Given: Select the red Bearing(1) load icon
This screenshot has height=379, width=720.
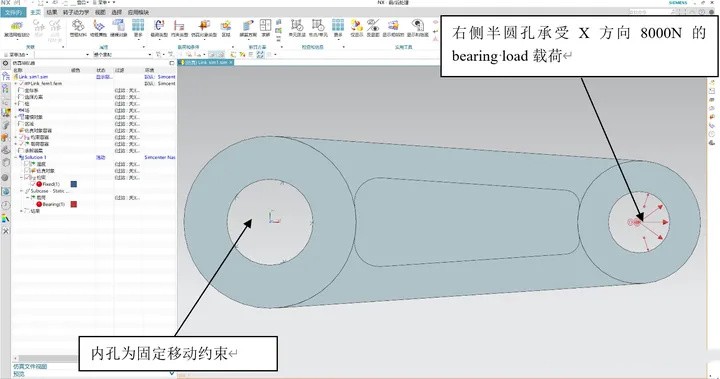Looking at the screenshot, I should pyautogui.click(x=39, y=204).
